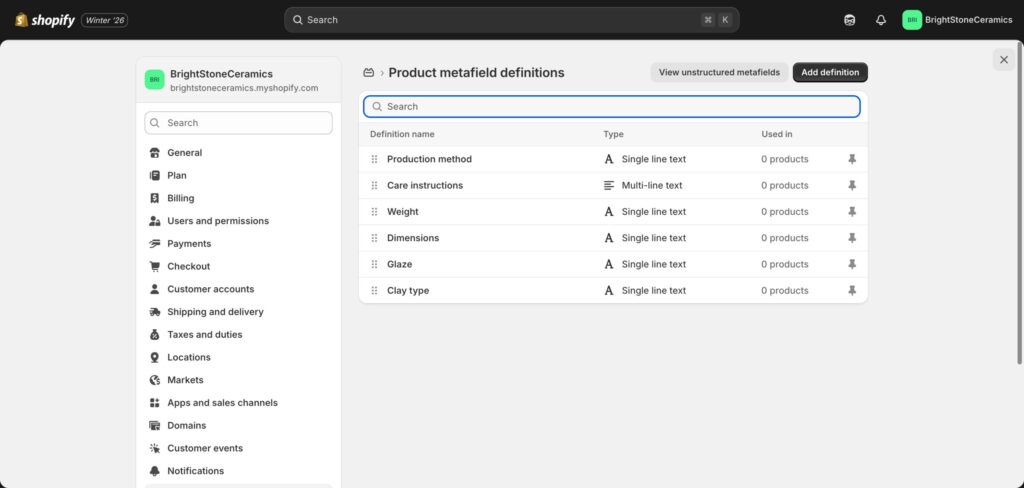Click the Apps and sales channels icon

[155, 402]
